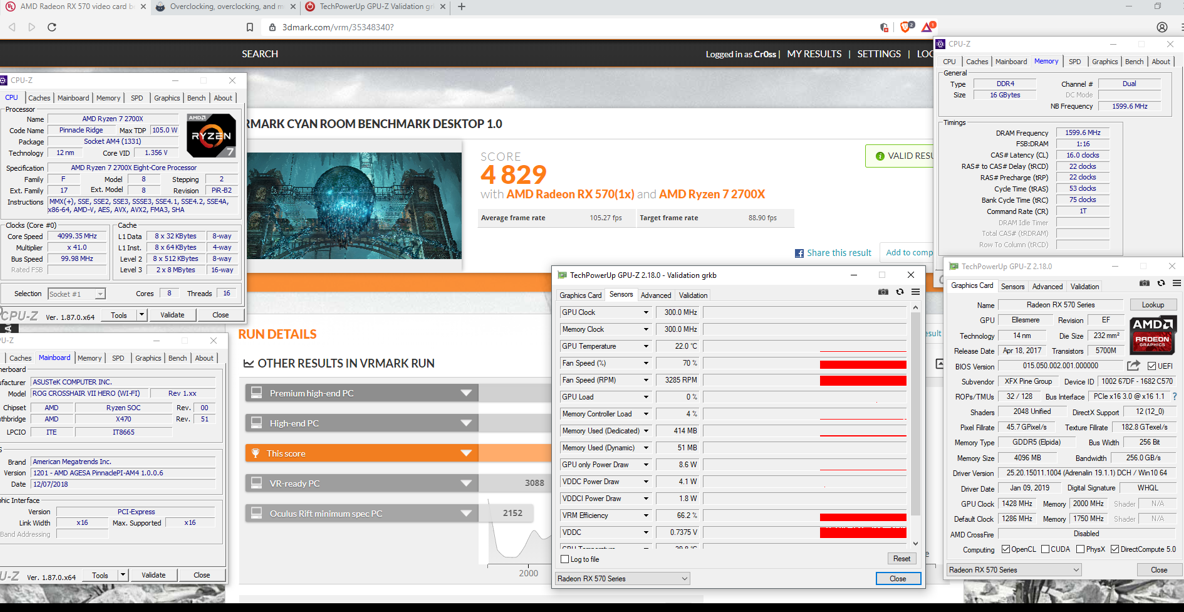Click SEARCH in the 3DMark header
Viewport: 1184px width, 612px height.
click(260, 54)
